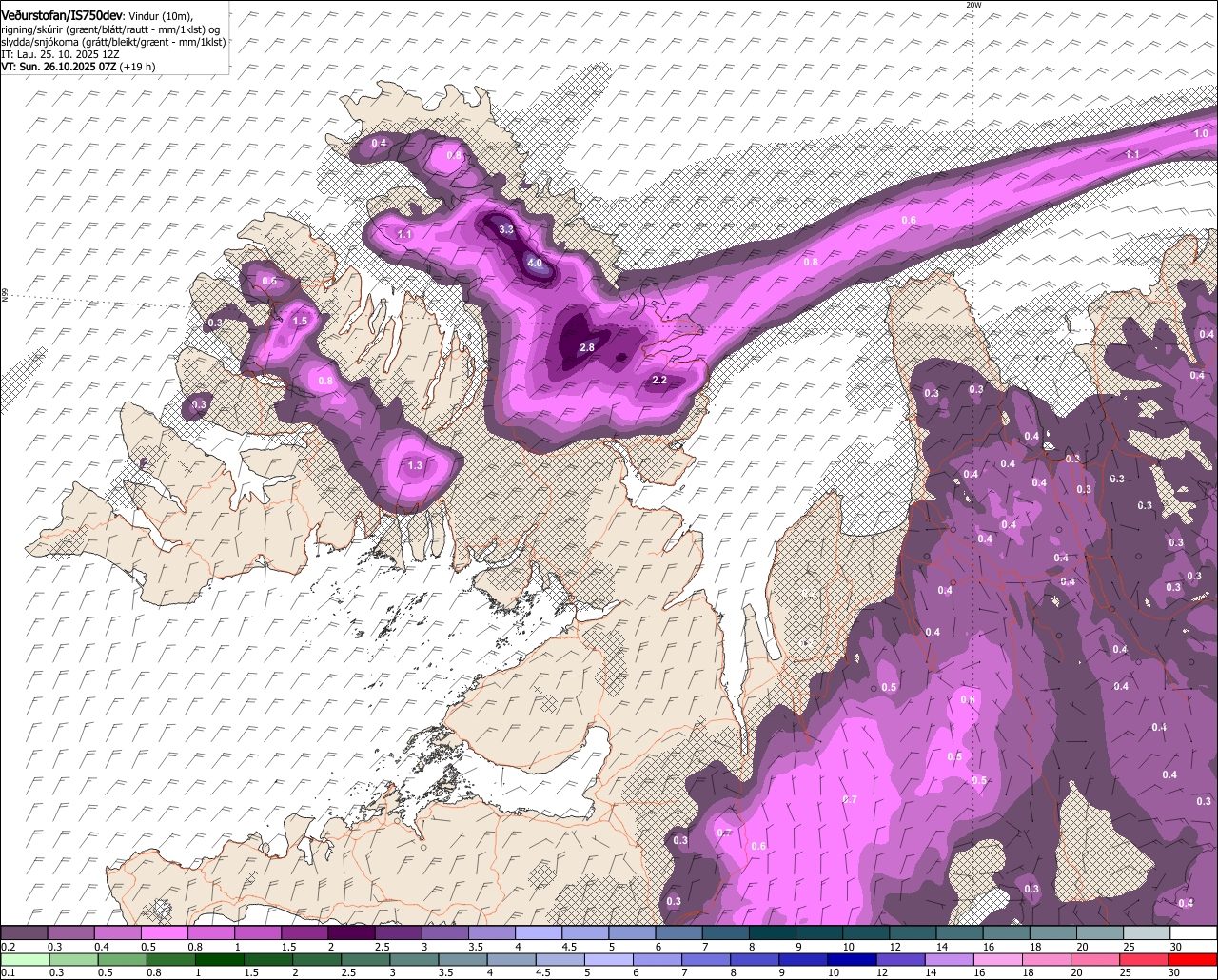
Task: Click the 1.0 value in the snow band
Action: point(1201,134)
